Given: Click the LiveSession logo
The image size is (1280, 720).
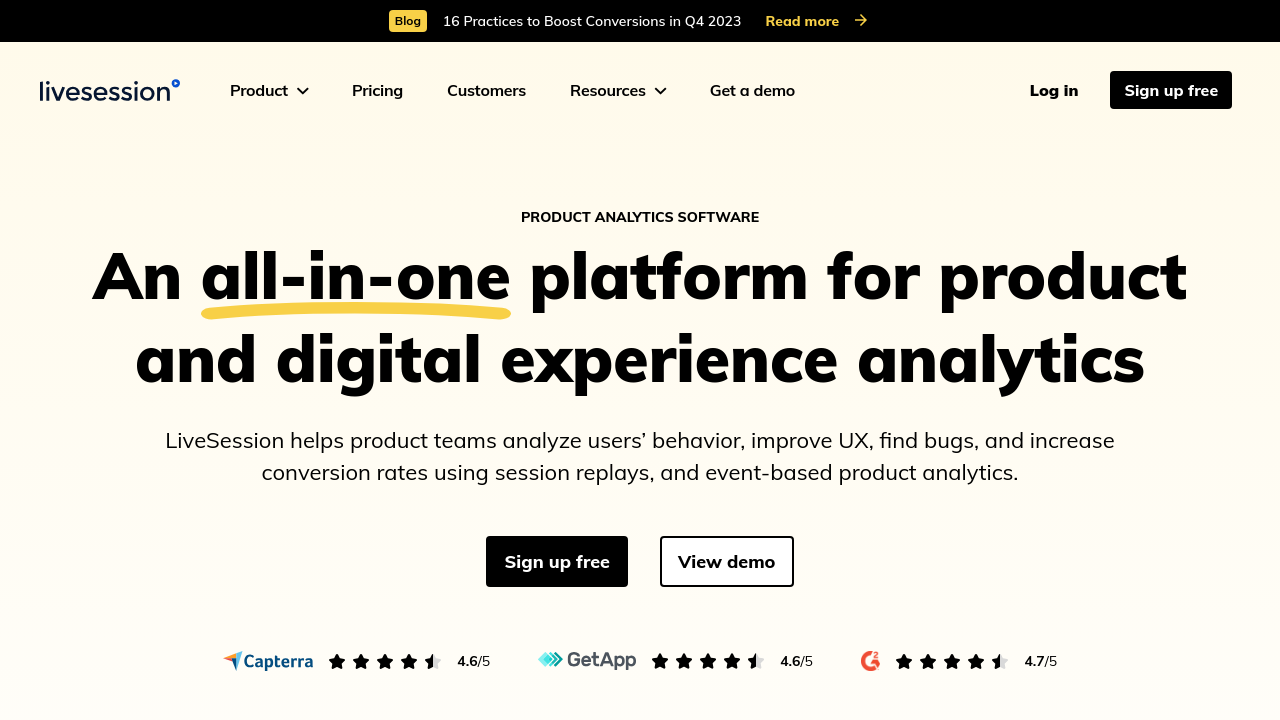Looking at the screenshot, I should 110,90.
